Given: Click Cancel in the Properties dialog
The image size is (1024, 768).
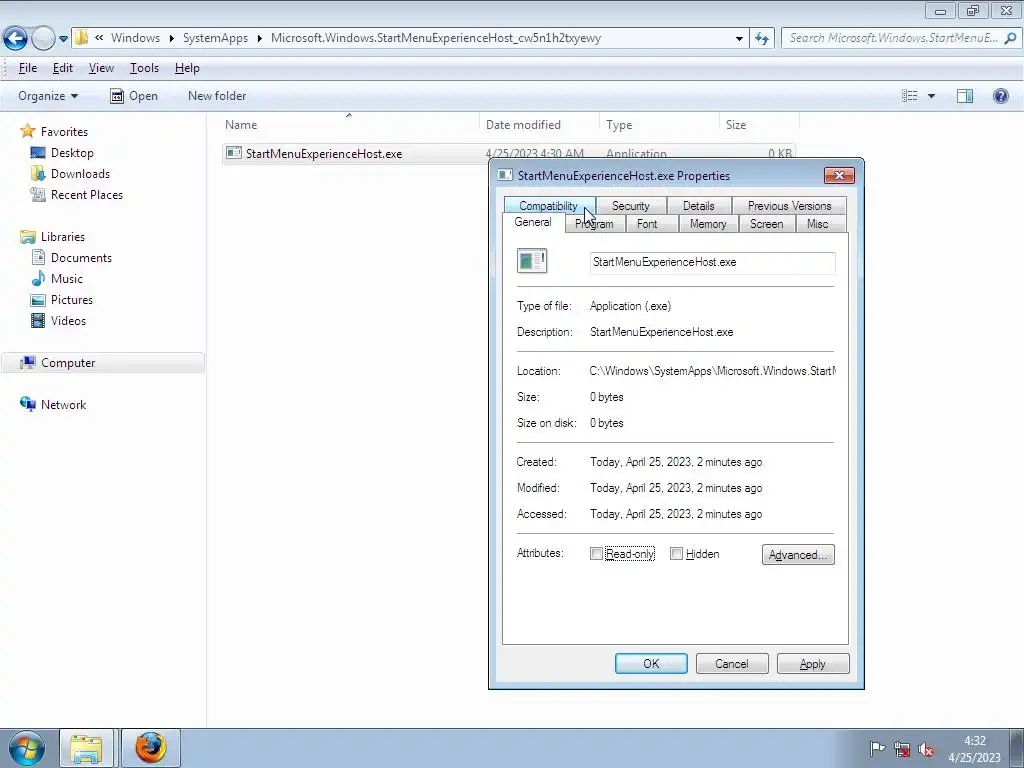Looking at the screenshot, I should [x=732, y=664].
